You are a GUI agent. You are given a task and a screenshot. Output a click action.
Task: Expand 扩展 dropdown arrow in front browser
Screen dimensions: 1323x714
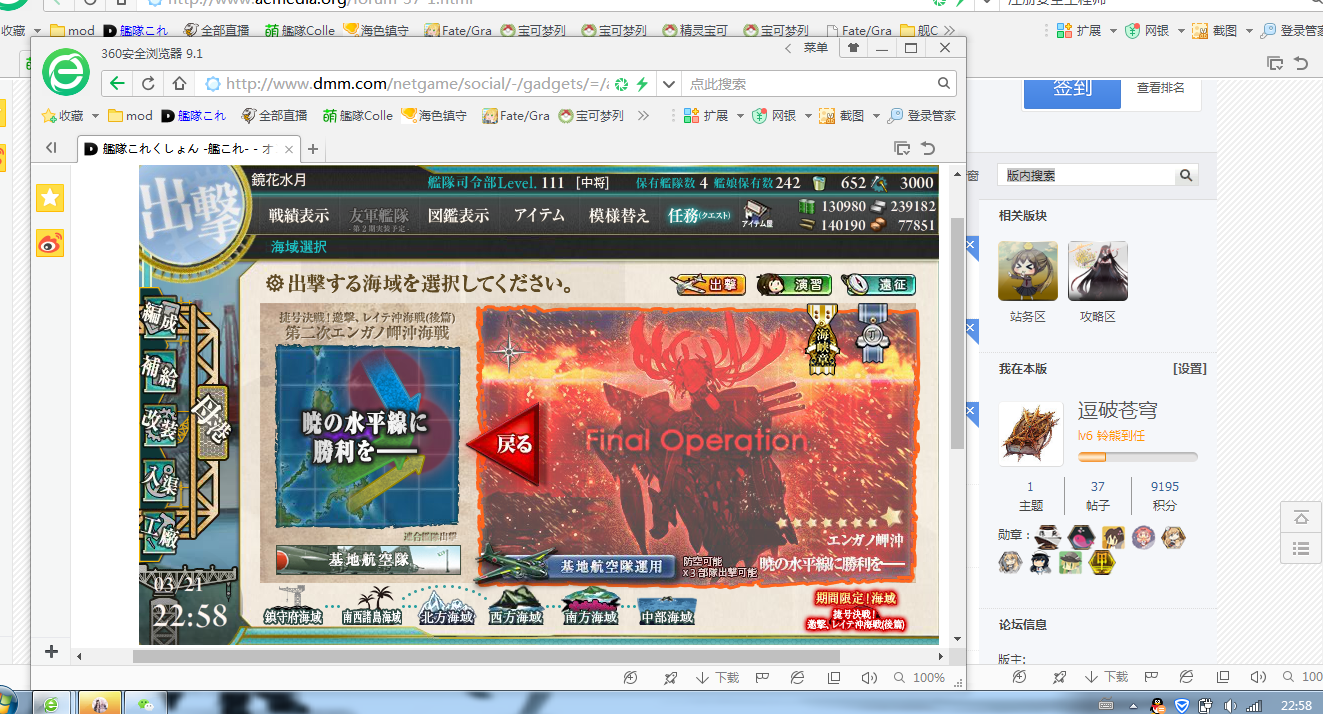pos(740,116)
